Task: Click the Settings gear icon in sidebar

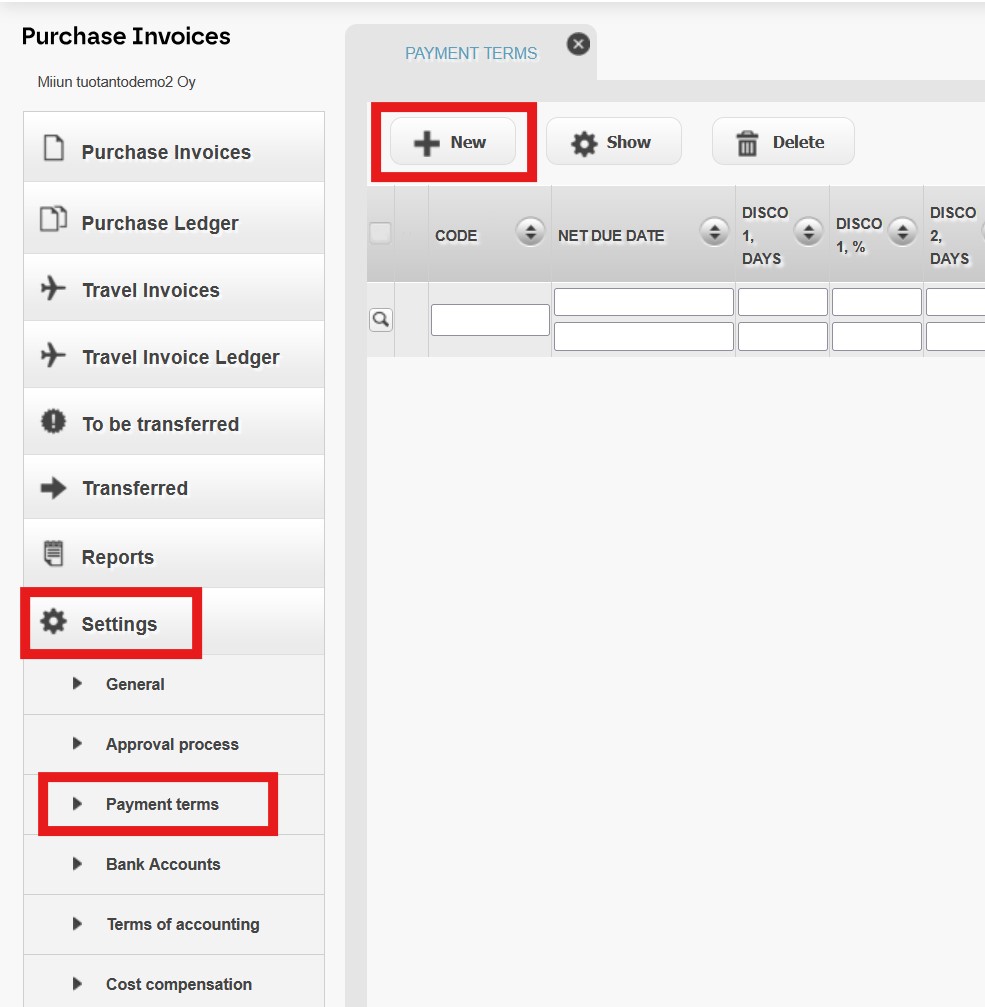Action: 53,622
